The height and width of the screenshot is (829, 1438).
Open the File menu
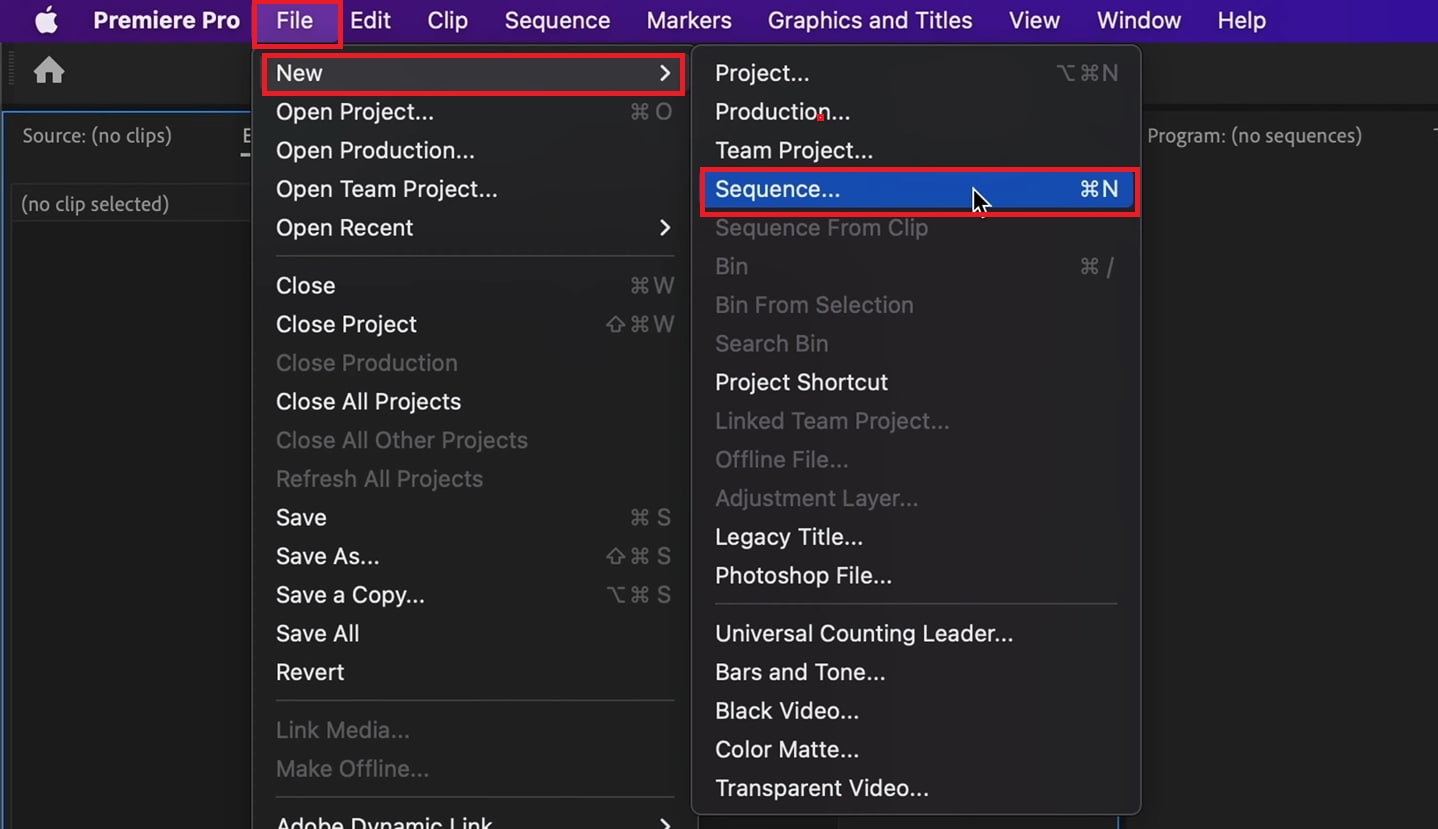[x=295, y=21]
